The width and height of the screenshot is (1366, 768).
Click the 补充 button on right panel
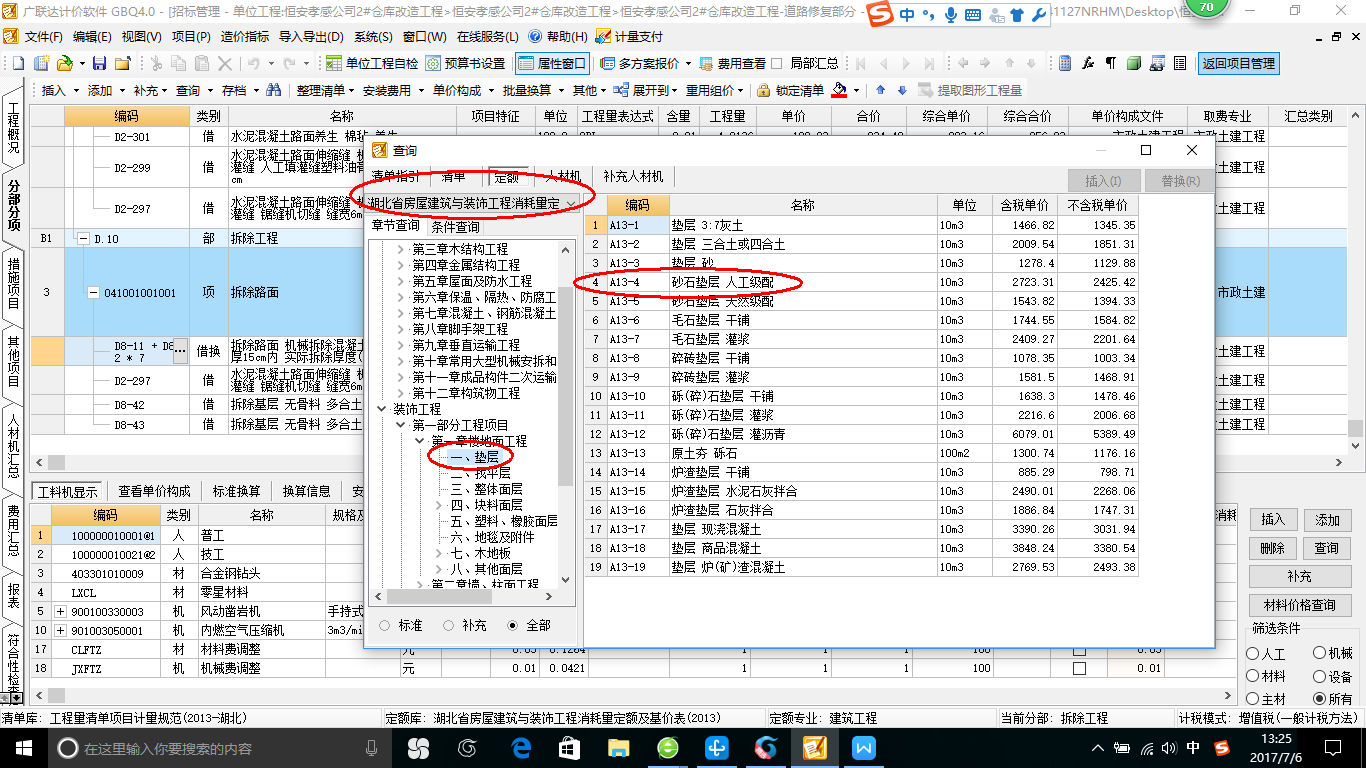click(x=1299, y=577)
